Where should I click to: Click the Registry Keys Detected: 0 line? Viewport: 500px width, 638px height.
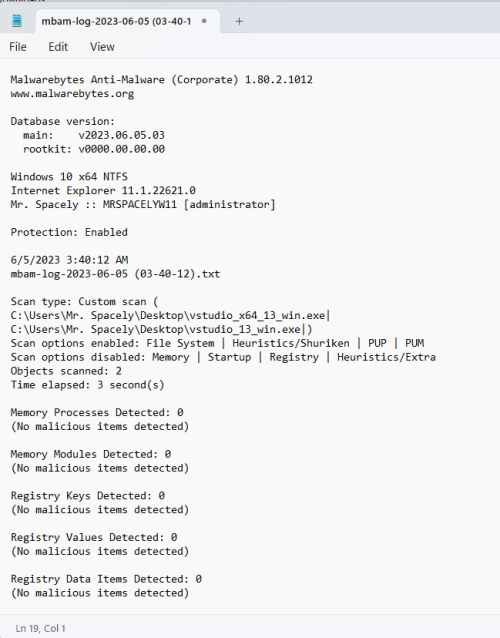point(87,496)
